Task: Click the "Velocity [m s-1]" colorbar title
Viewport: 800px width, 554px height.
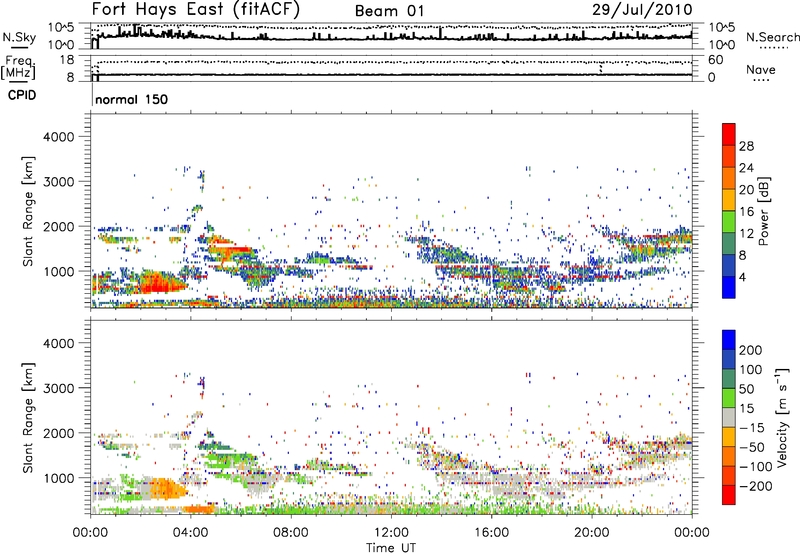Action: pos(782,417)
